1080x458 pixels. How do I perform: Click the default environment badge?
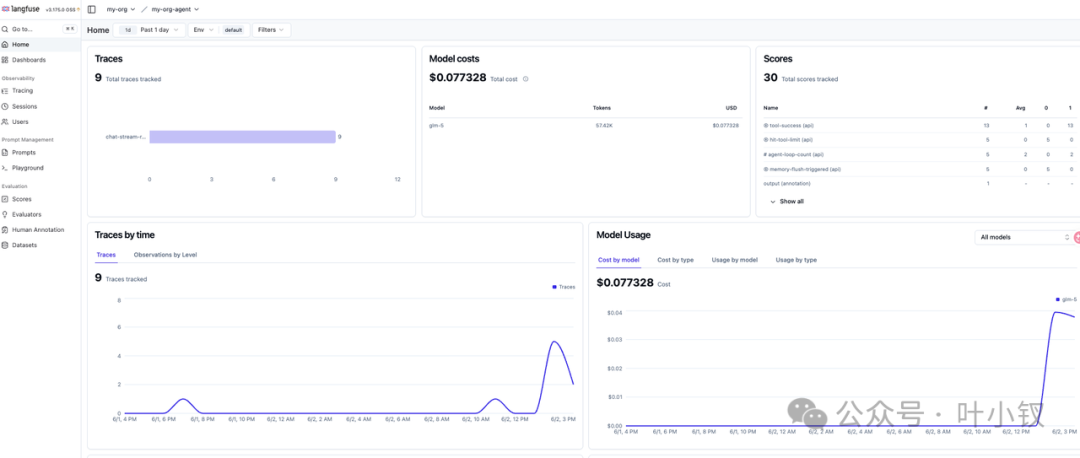click(233, 30)
